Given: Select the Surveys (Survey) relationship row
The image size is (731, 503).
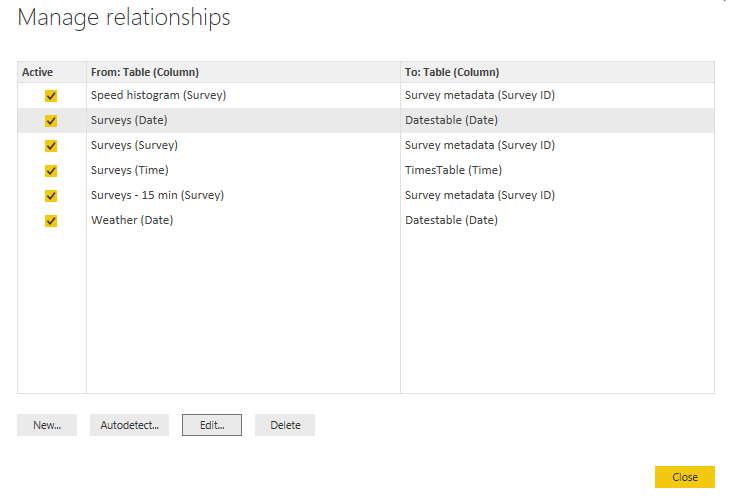Looking at the screenshot, I should coord(366,145).
